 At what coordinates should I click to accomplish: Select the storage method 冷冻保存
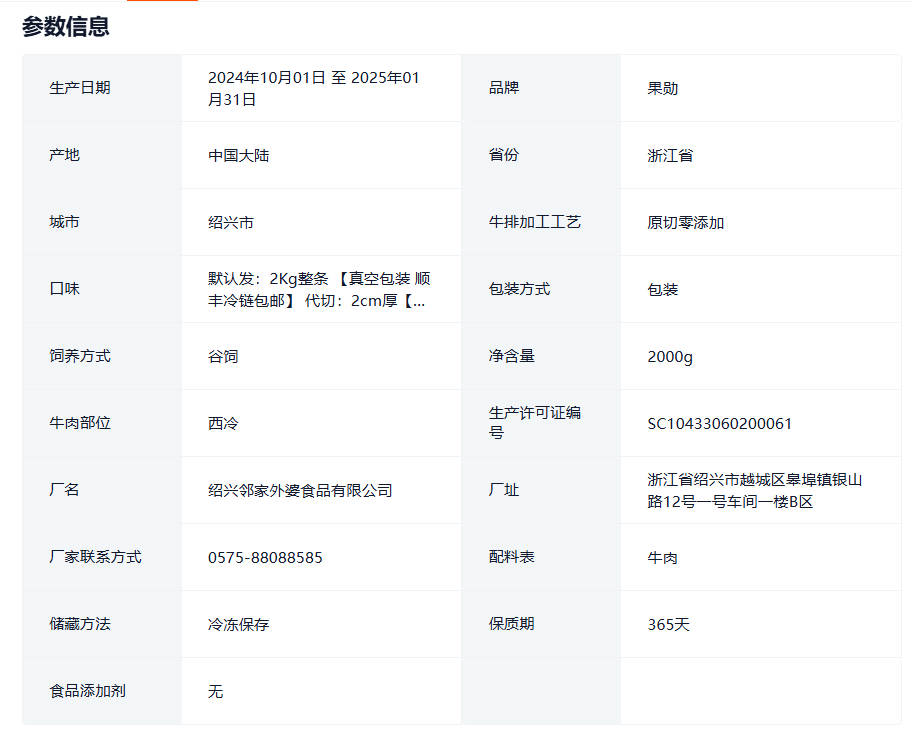click(238, 624)
